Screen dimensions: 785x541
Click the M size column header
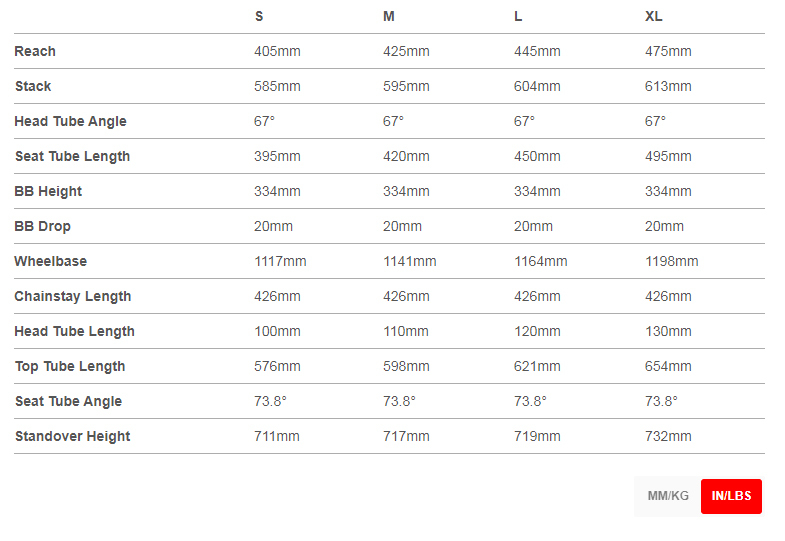click(389, 16)
